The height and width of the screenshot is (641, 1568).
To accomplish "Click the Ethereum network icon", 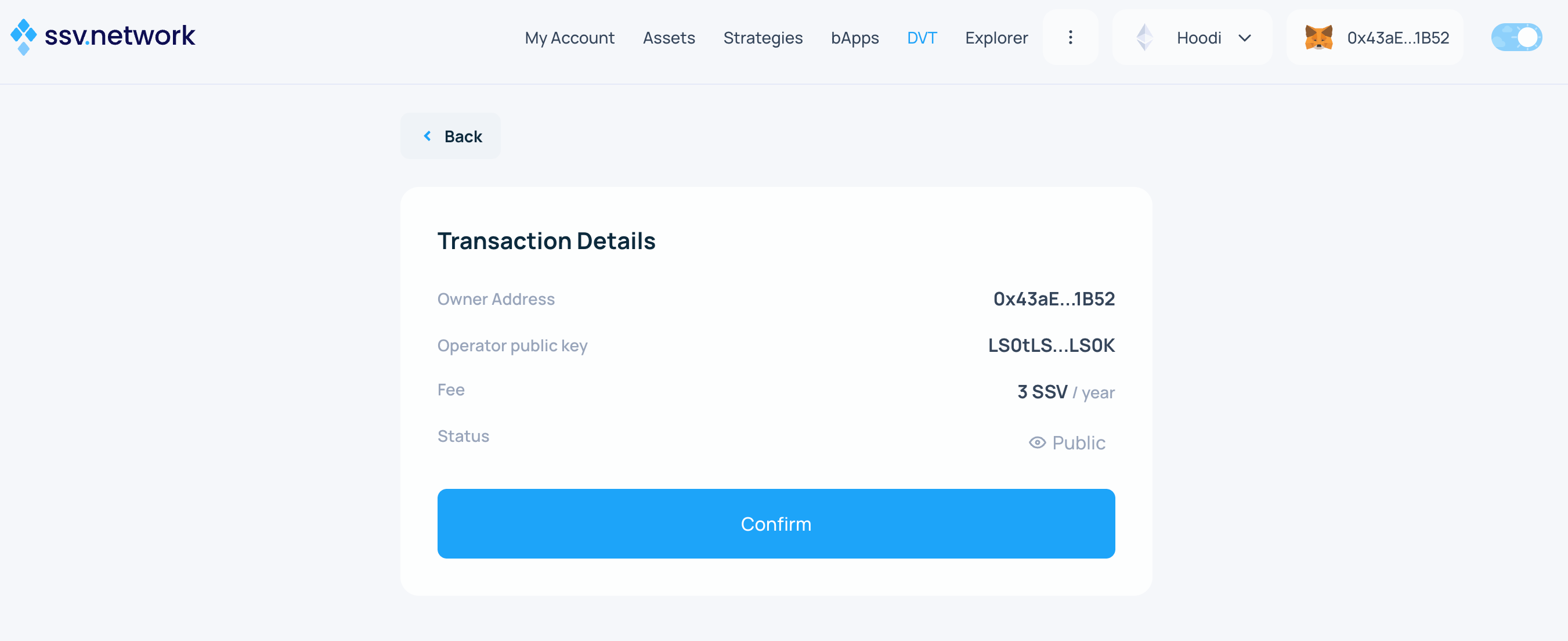I will (x=1144, y=38).
